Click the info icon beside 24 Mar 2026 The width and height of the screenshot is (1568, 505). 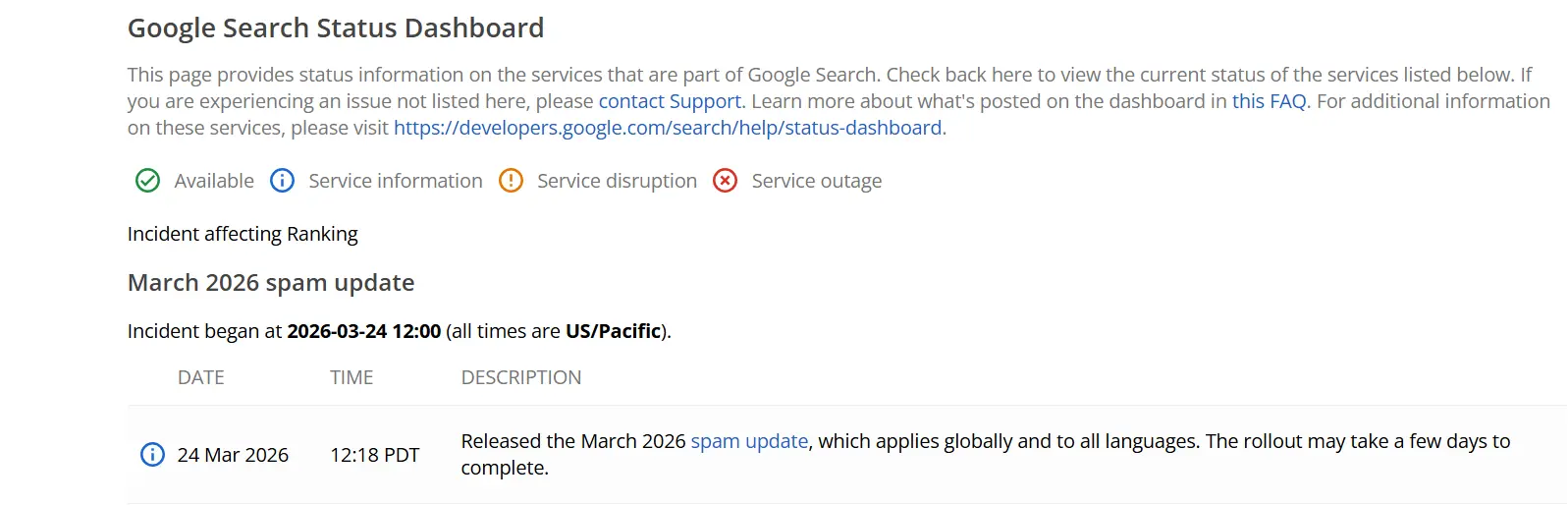152,455
